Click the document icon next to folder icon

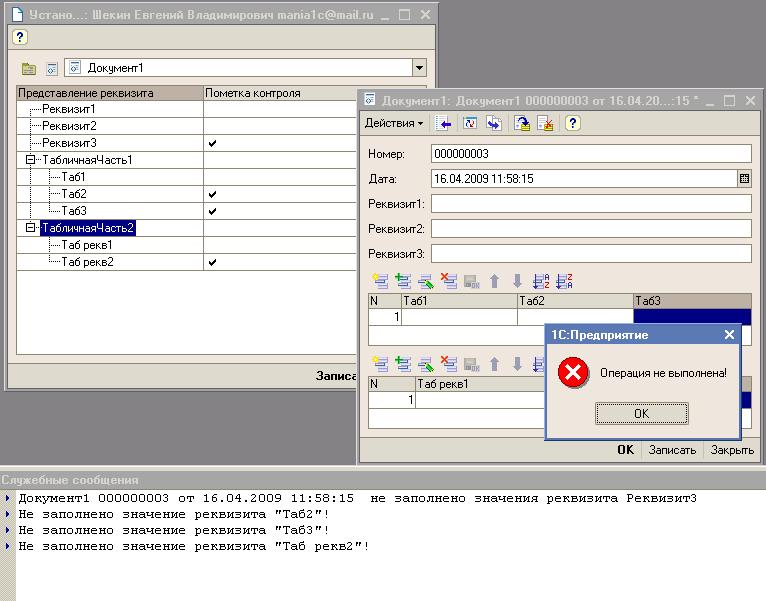pyautogui.click(x=52, y=68)
